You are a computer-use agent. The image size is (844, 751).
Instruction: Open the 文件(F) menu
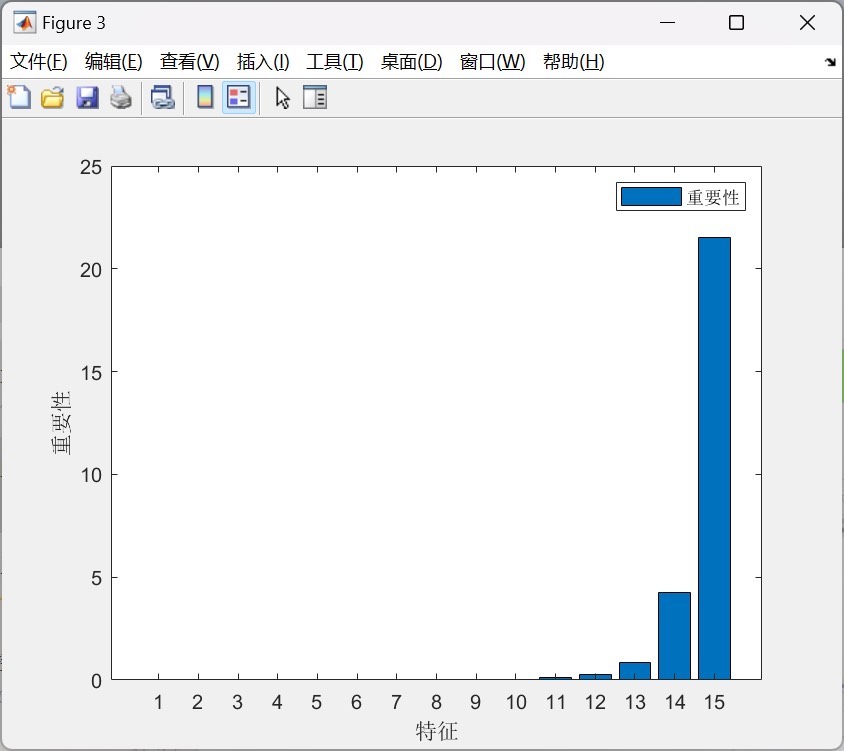(x=39, y=62)
